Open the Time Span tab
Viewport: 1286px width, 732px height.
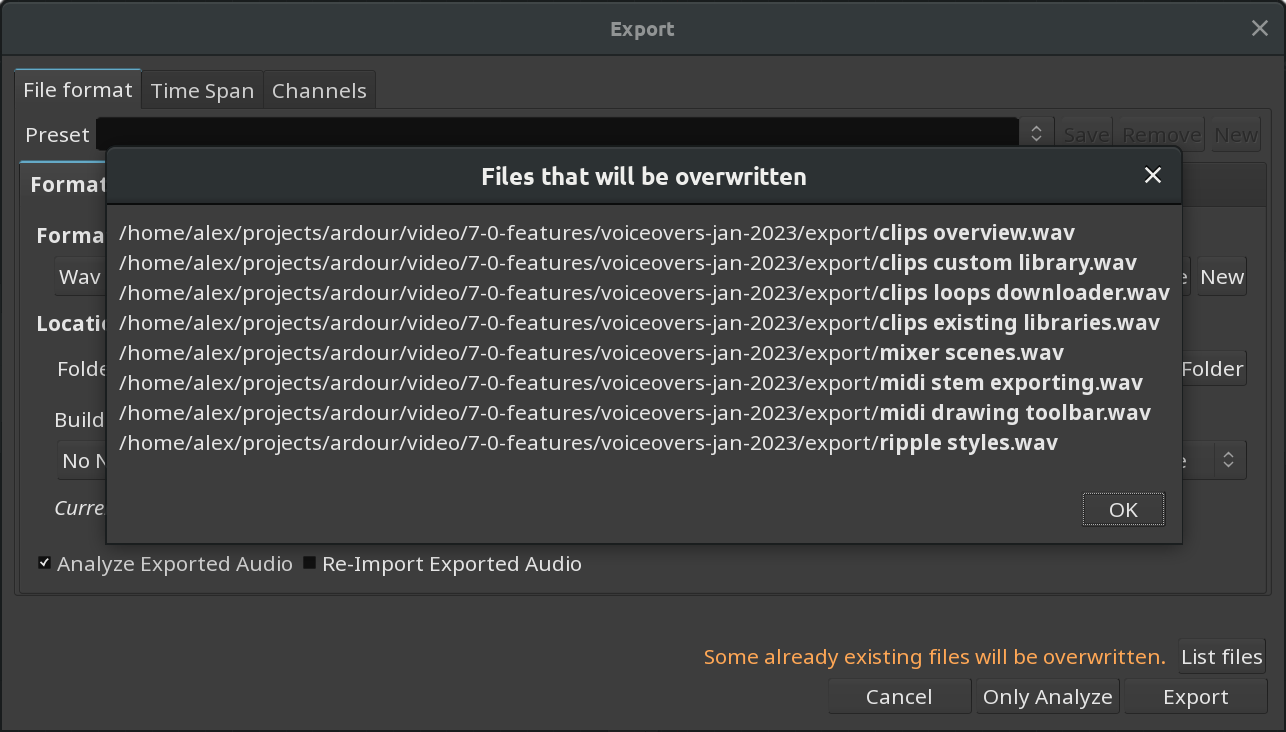(x=203, y=91)
